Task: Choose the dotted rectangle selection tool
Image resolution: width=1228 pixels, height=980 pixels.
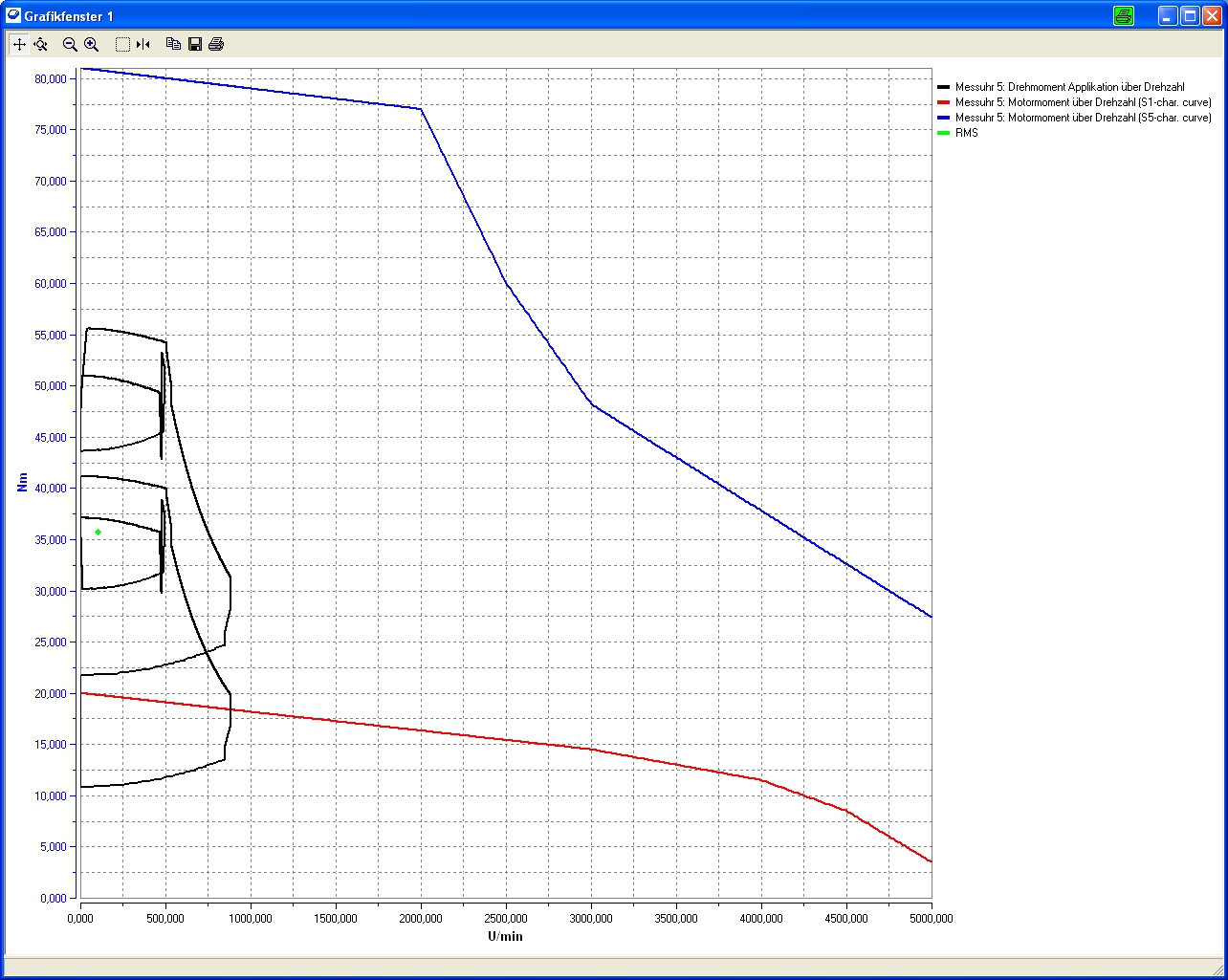Action: click(x=122, y=44)
